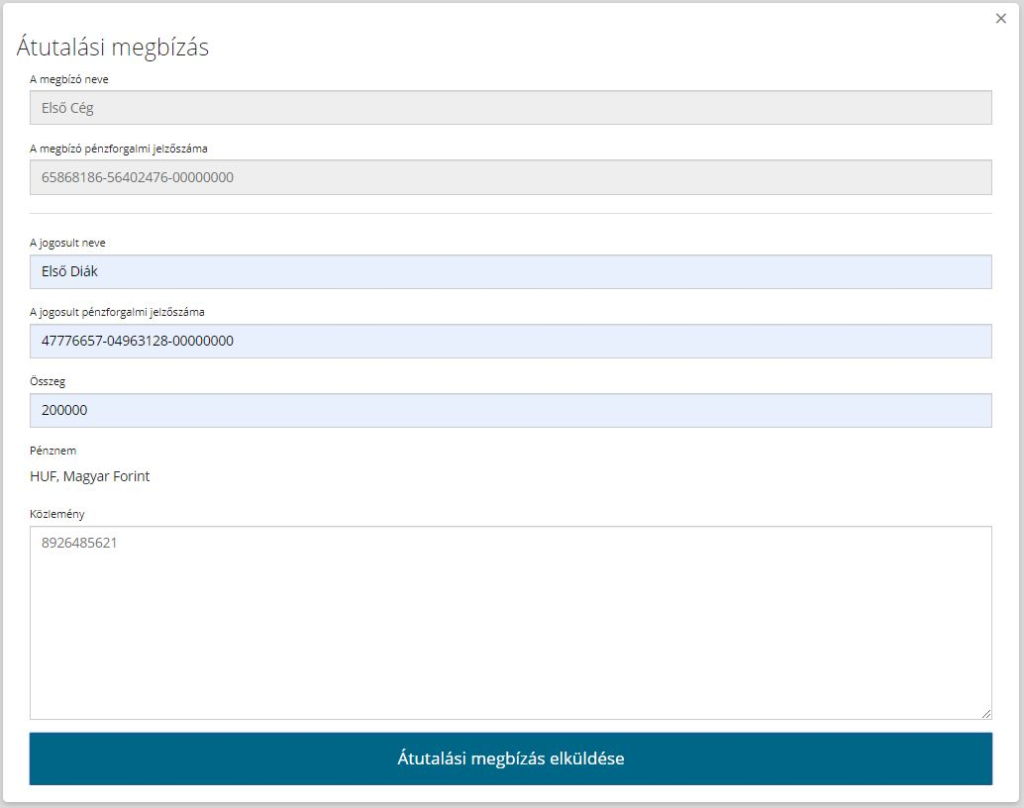Close the Átutalási megbízás dialog
The image size is (1024, 808).
coord(1000,19)
